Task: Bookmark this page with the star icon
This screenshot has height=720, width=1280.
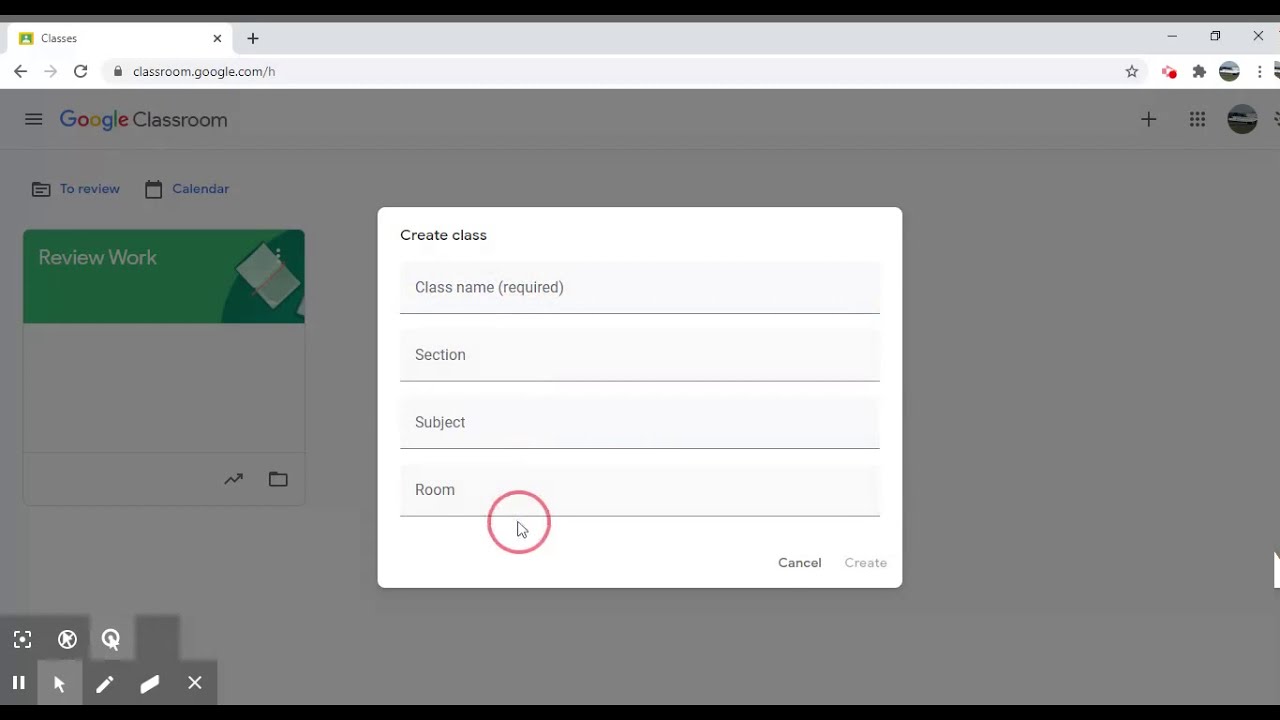Action: [1132, 71]
